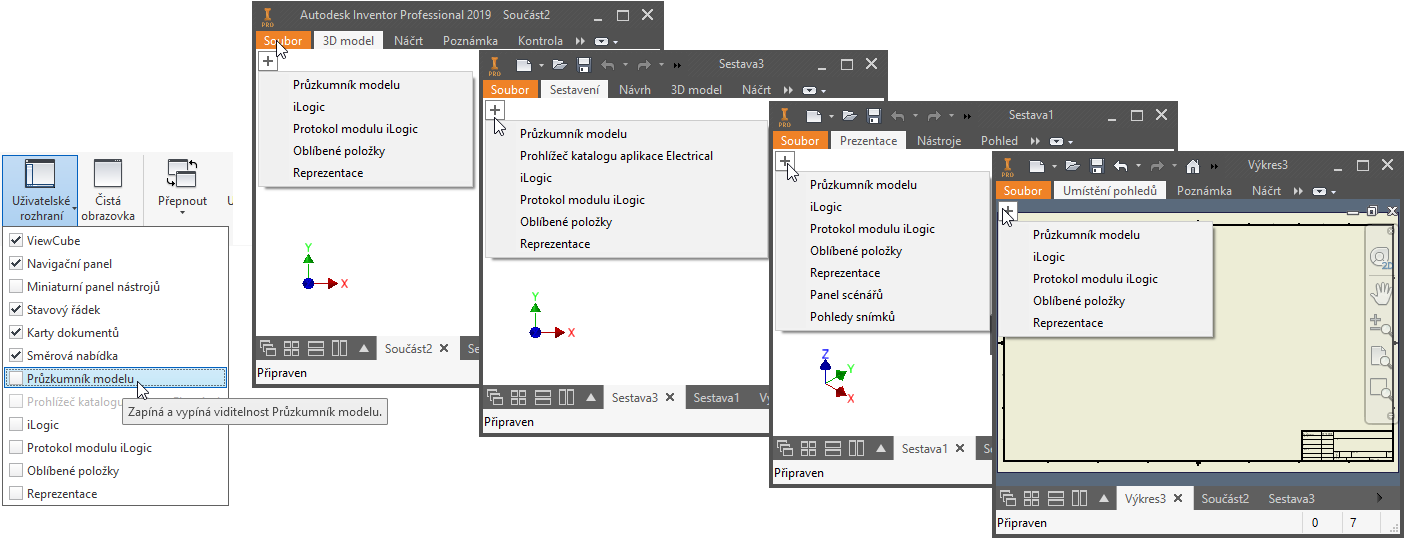Click Save icon in Sestava3 window
The height and width of the screenshot is (541, 1405).
point(585,64)
